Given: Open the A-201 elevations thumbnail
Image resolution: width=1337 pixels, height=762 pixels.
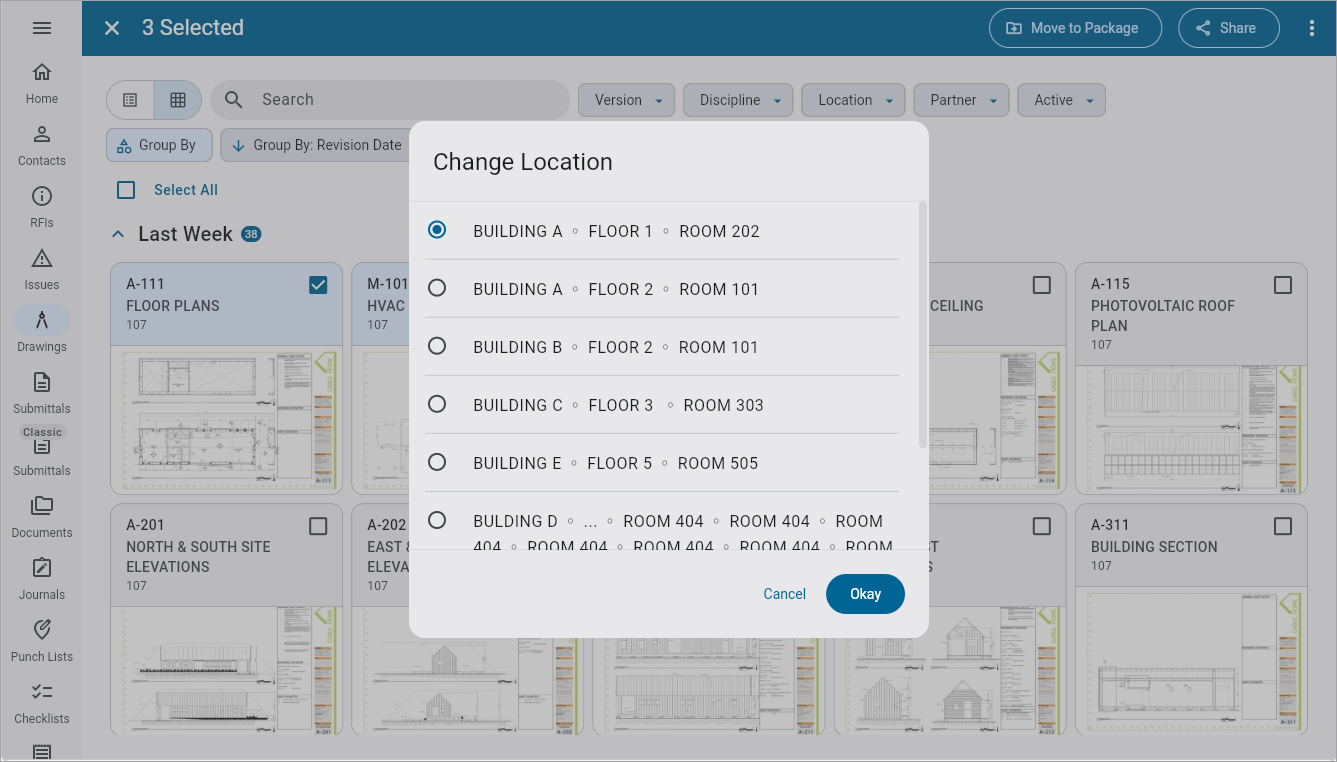Looking at the screenshot, I should coord(227,671).
